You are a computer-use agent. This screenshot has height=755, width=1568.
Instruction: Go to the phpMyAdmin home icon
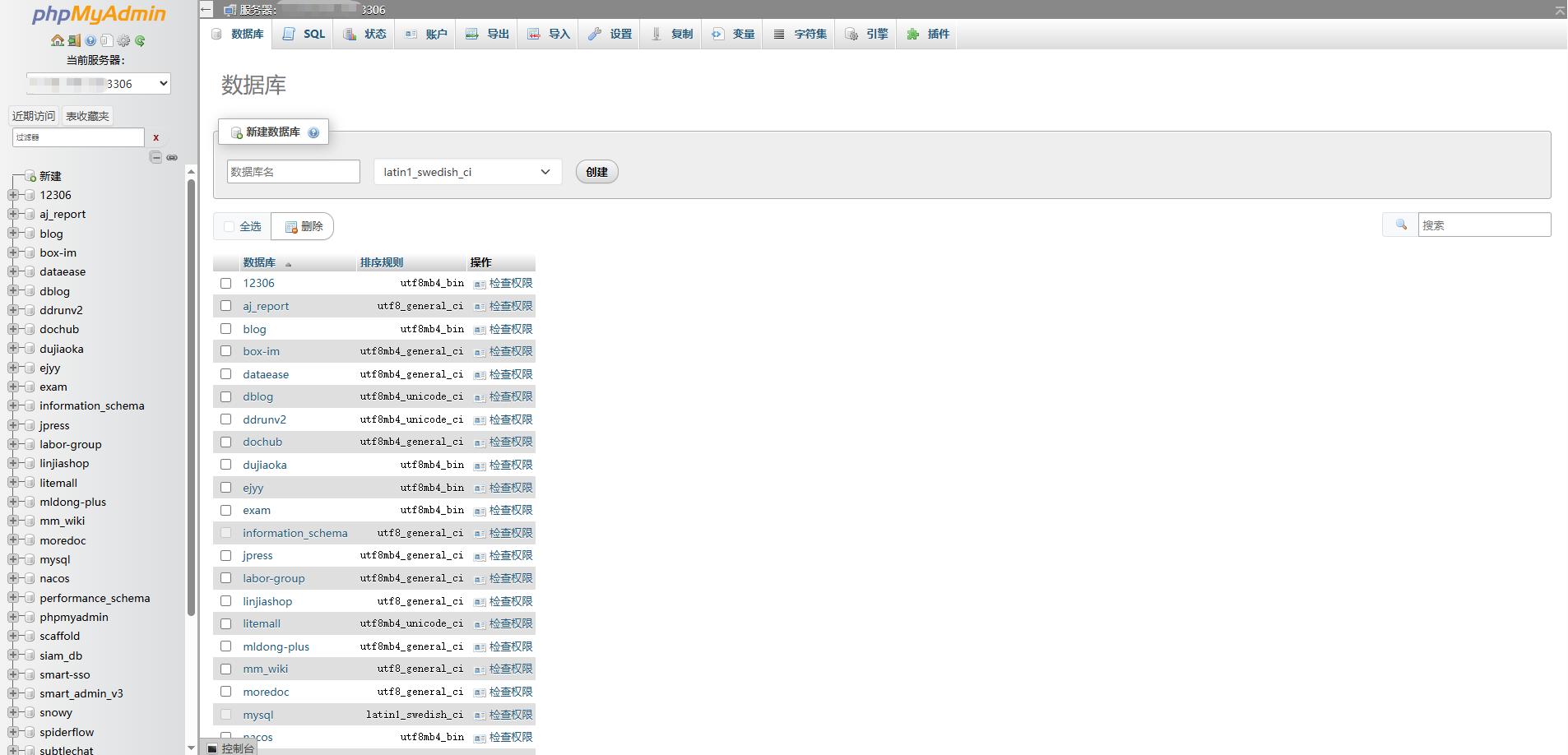pos(58,40)
